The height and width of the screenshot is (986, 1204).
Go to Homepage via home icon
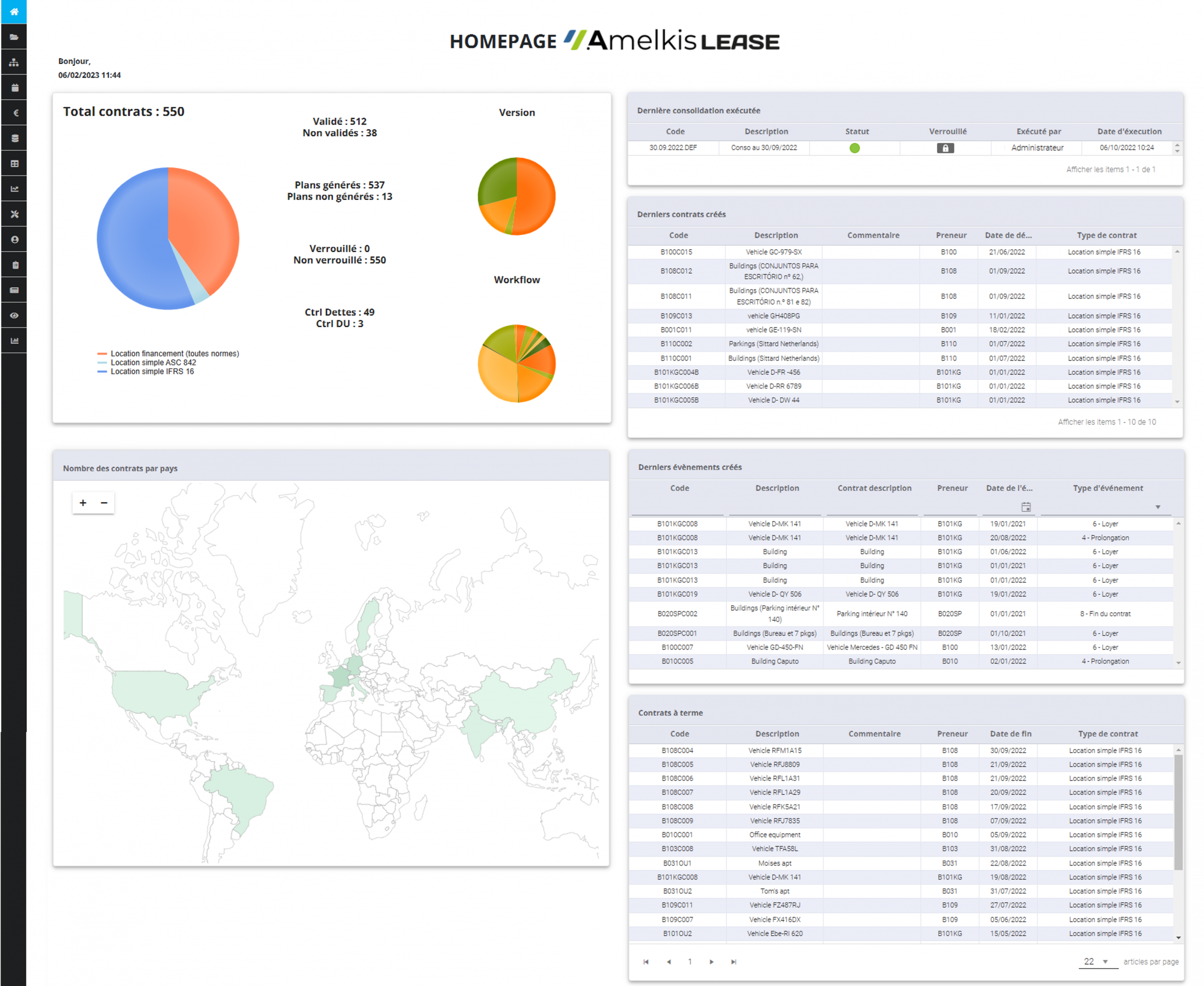[x=14, y=11]
